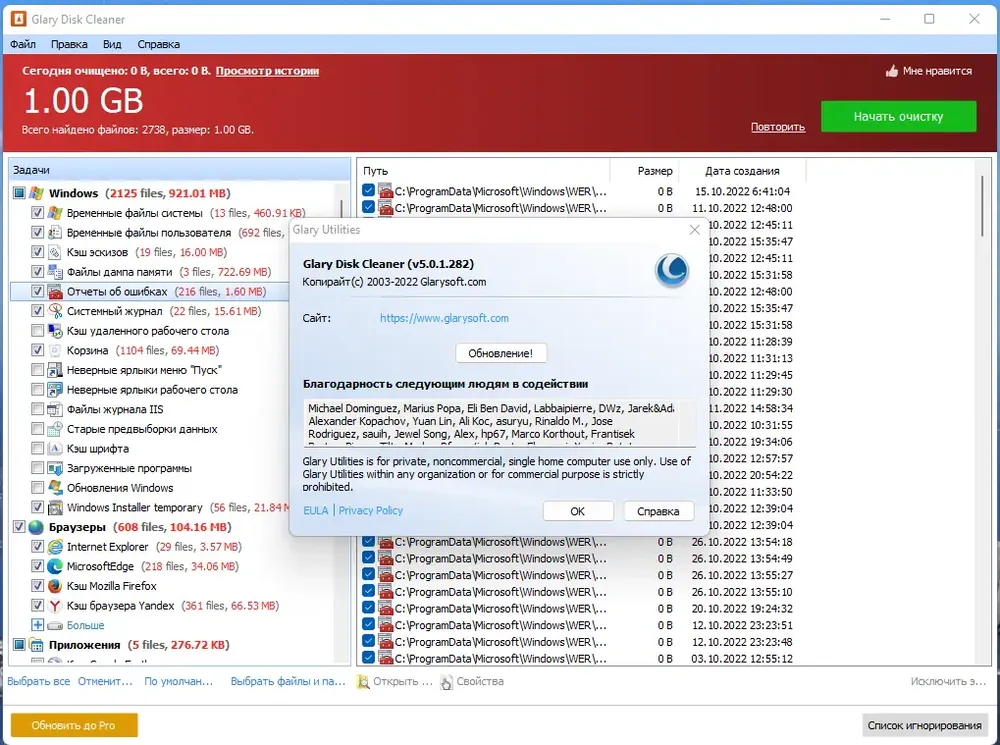Screen dimensions: 1000x745
Task: Close the Glary Utilities about dialog
Action: (x=695, y=230)
